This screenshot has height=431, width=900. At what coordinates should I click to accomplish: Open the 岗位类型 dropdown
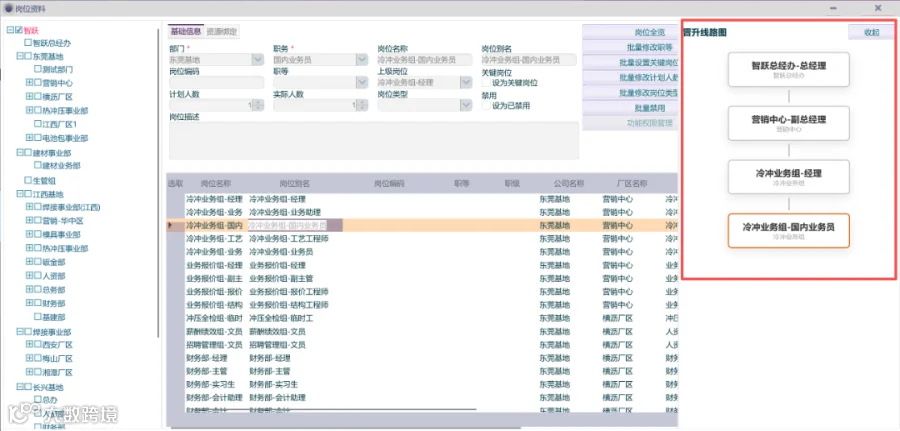pyautogui.click(x=465, y=105)
